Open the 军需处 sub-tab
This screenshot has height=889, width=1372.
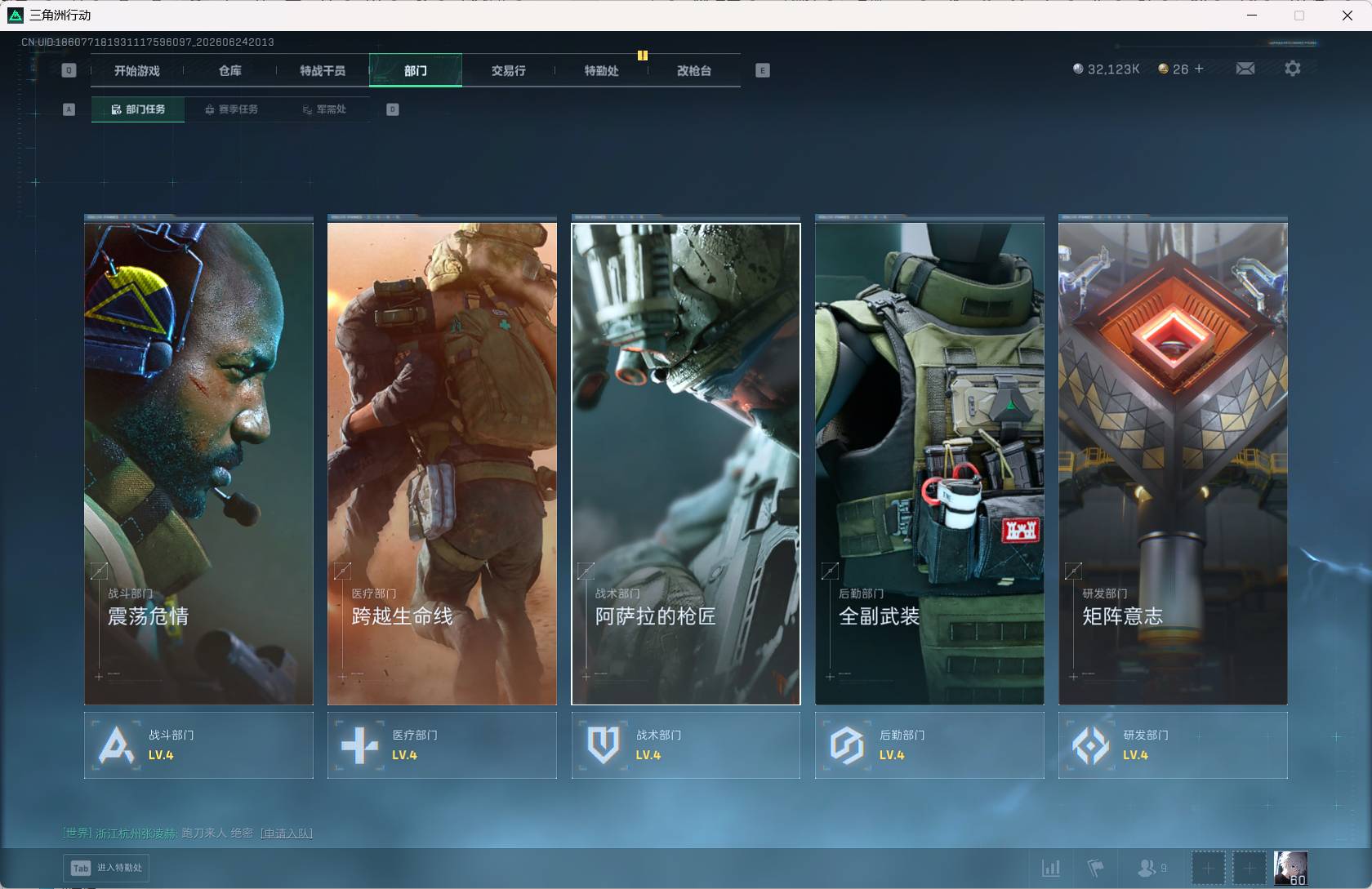[x=324, y=109]
